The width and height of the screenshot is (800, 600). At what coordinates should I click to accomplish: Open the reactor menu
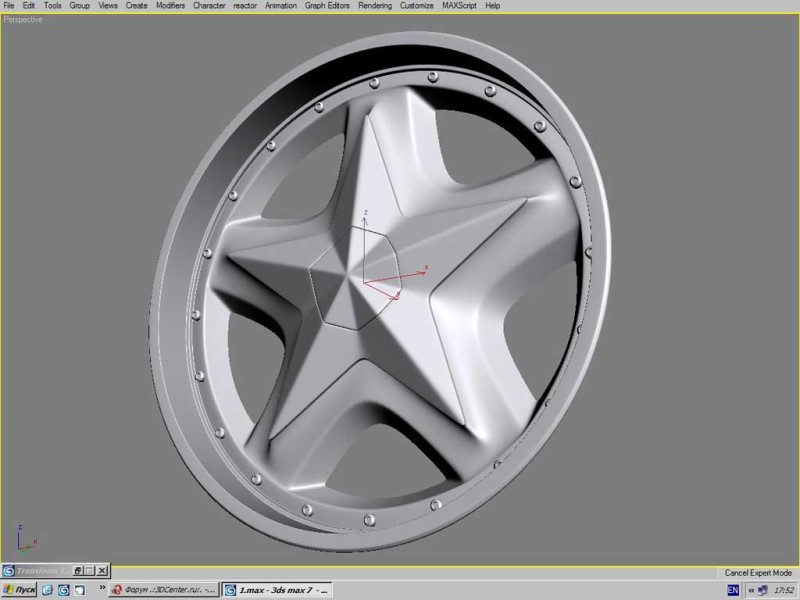pyautogui.click(x=245, y=6)
